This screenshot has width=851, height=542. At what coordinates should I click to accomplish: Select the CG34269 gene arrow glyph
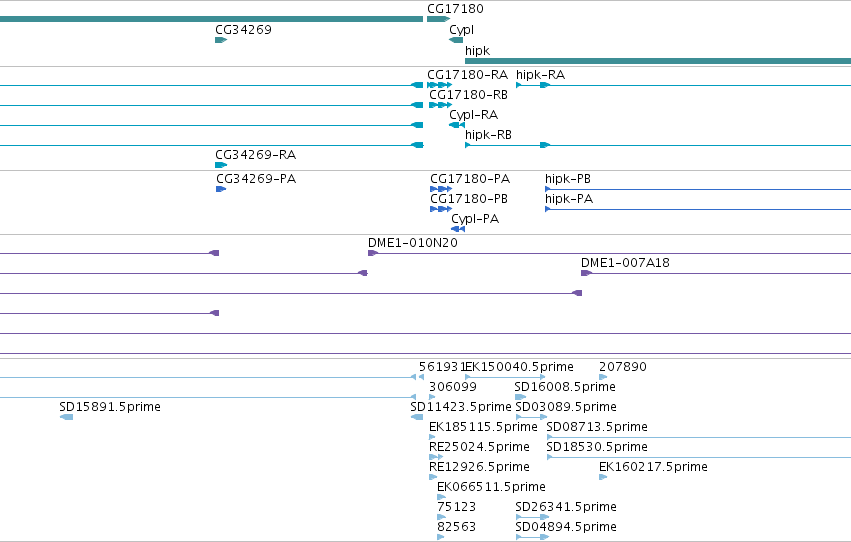pyautogui.click(x=221, y=40)
